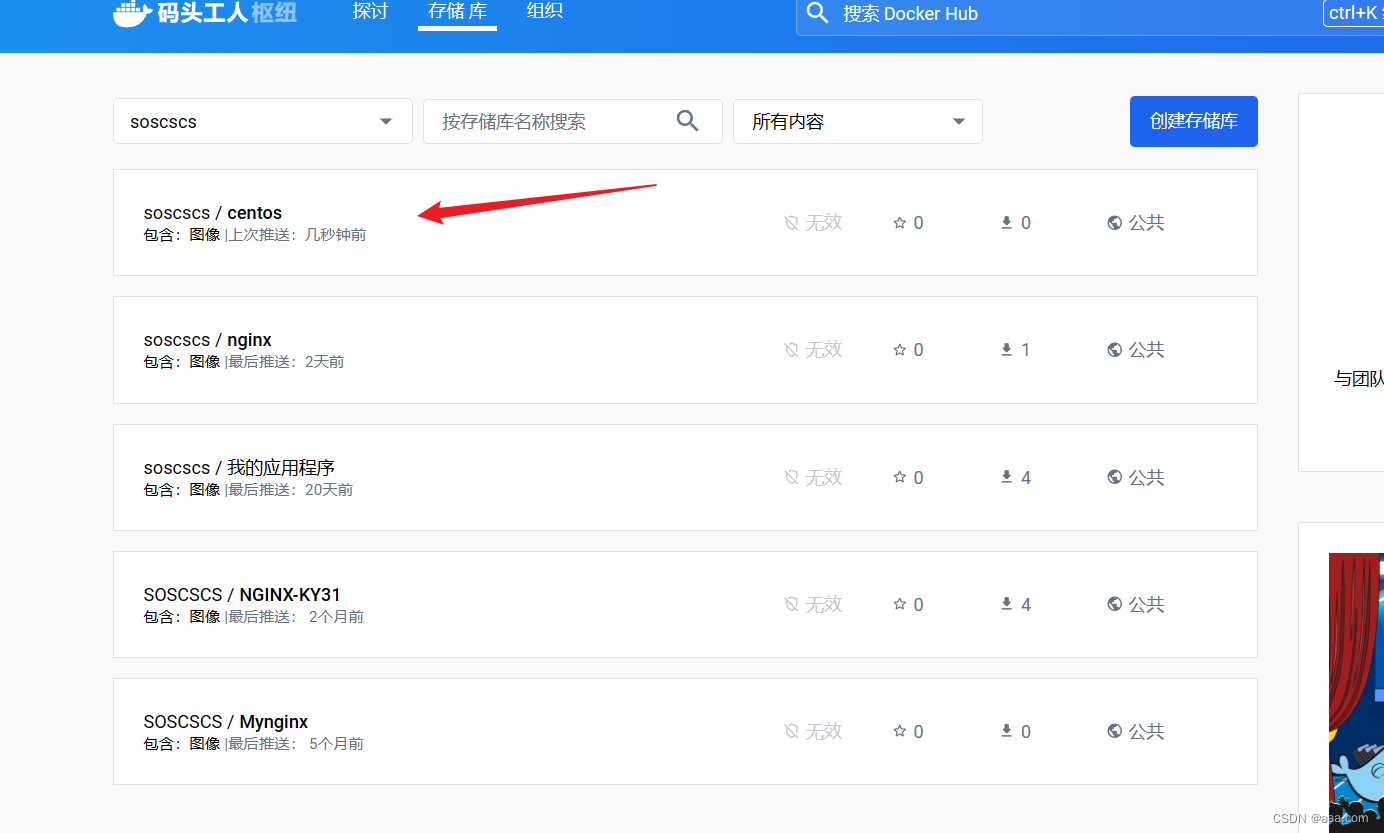Click the cartoon whale promo image
Image resolution: width=1384 pixels, height=833 pixels.
tap(1357, 692)
